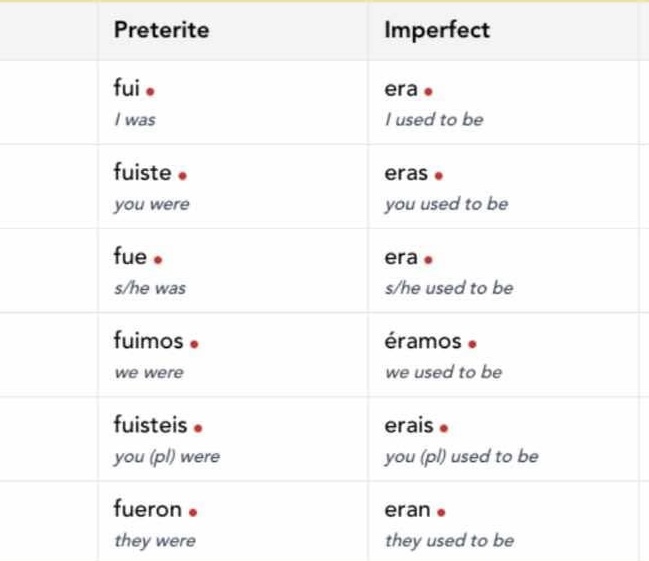The height and width of the screenshot is (561, 649).
Task: Play audio dot next to fueron
Action: tap(193, 513)
